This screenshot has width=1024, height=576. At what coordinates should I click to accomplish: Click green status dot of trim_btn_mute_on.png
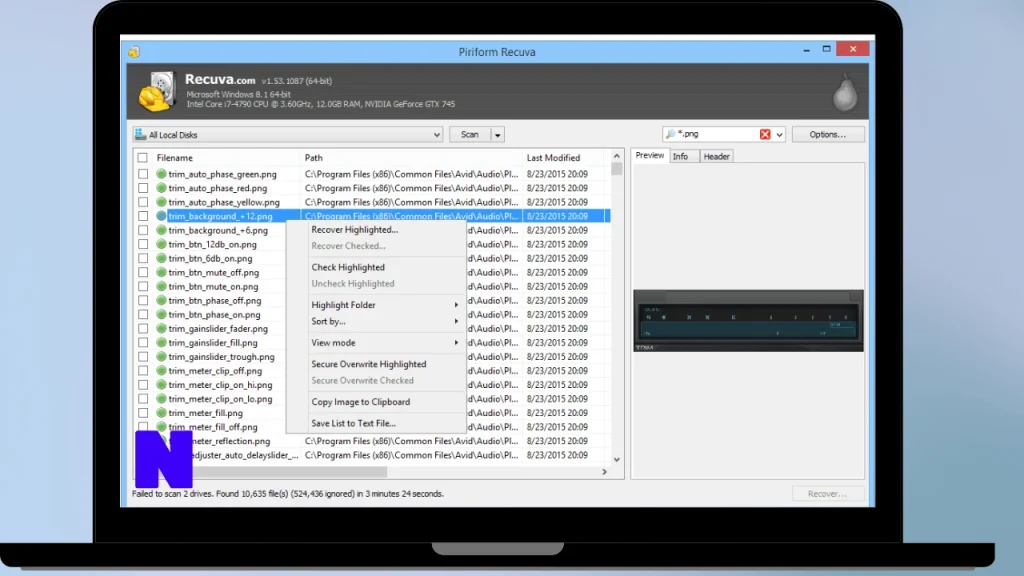(x=161, y=286)
